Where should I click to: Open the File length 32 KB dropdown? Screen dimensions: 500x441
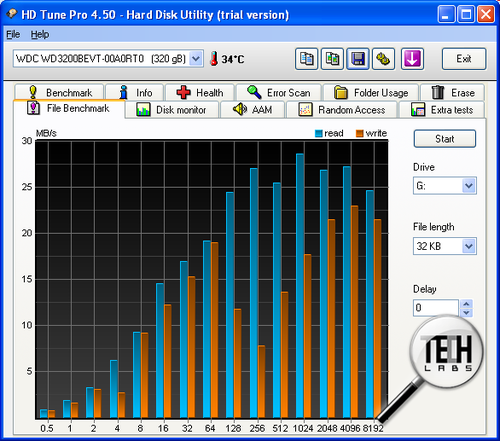[x=469, y=246]
